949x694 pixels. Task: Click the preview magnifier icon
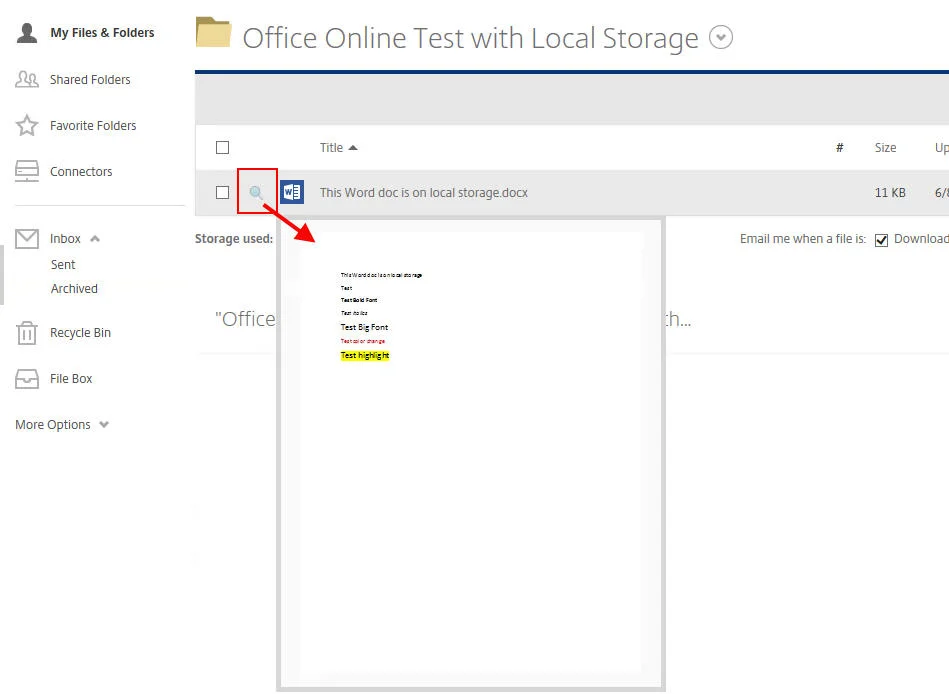(x=256, y=192)
